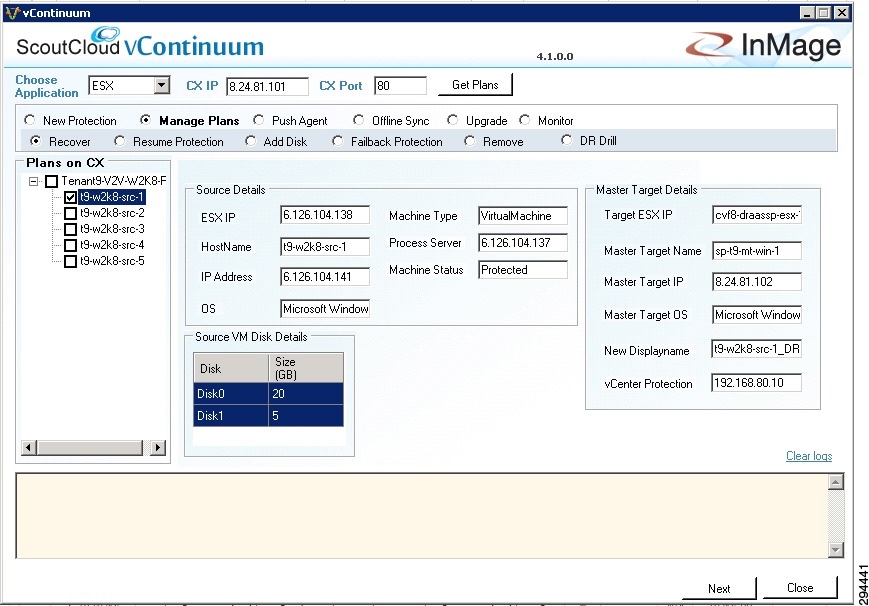Click the source ESX IP field
Viewport: 869px width, 606px height.
point(325,215)
